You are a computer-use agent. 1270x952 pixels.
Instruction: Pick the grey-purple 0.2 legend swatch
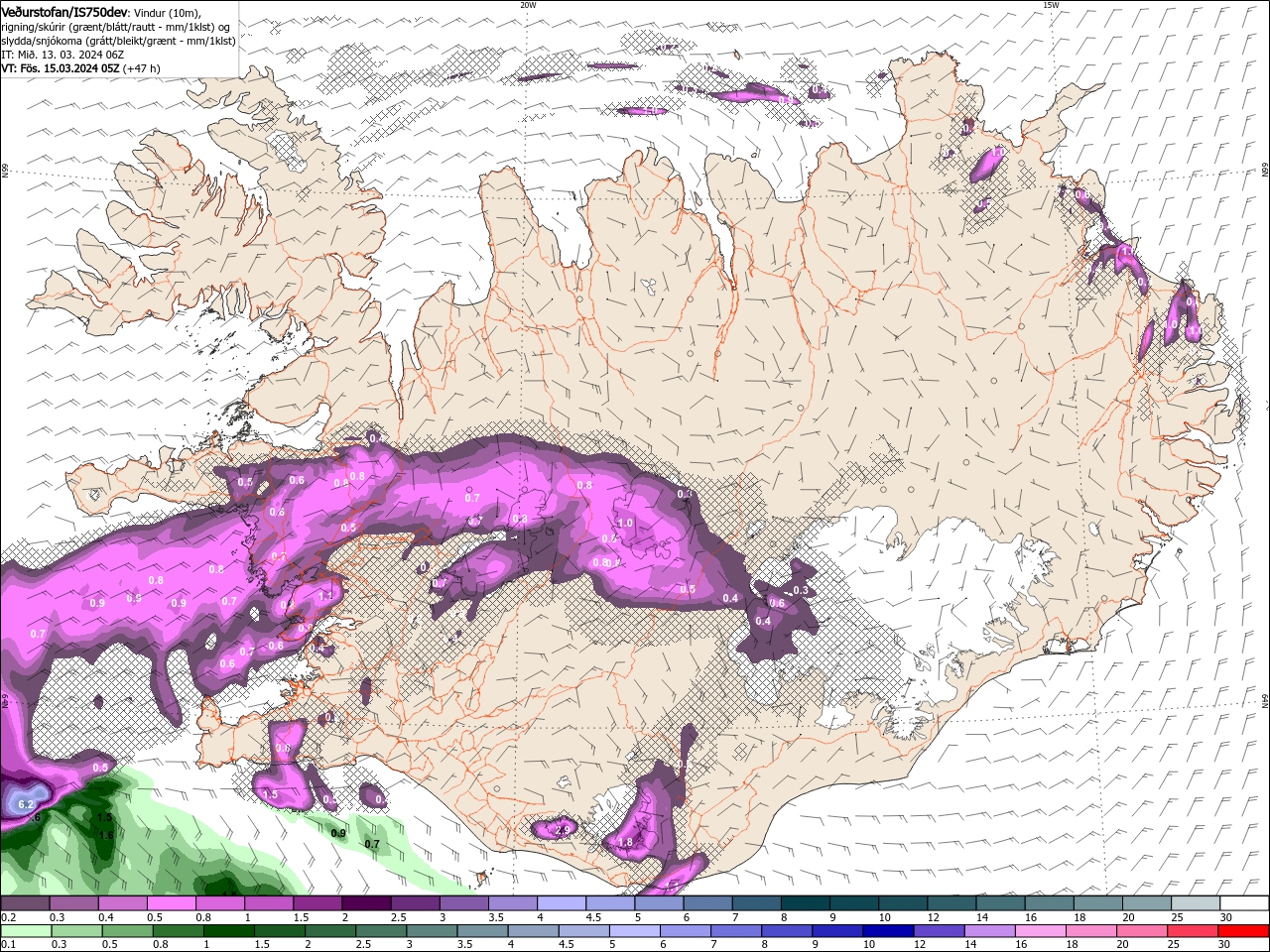tap(25, 902)
